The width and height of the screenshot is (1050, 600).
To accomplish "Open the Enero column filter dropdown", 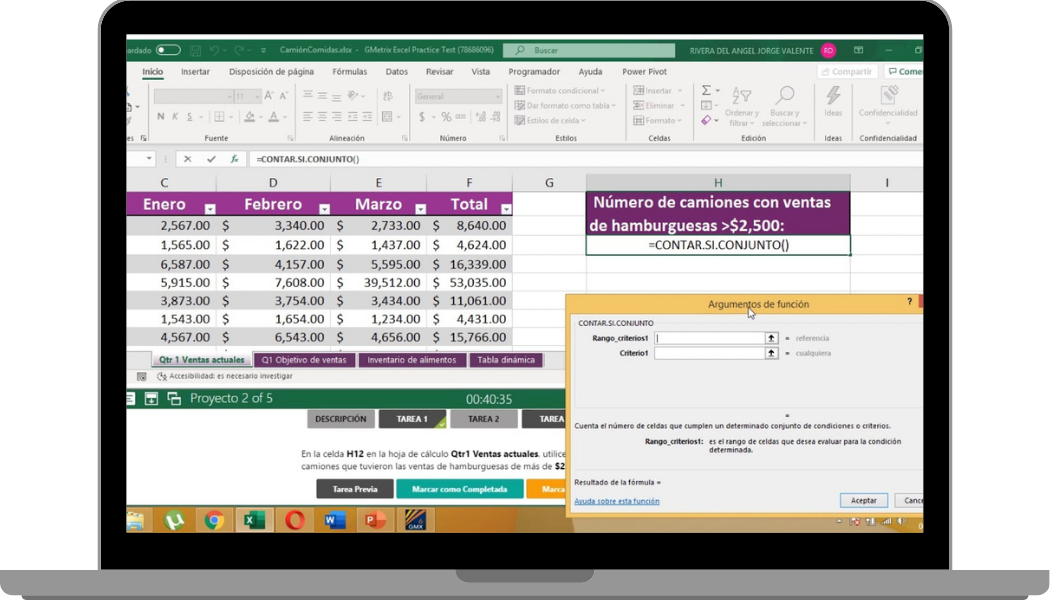I will point(210,209).
